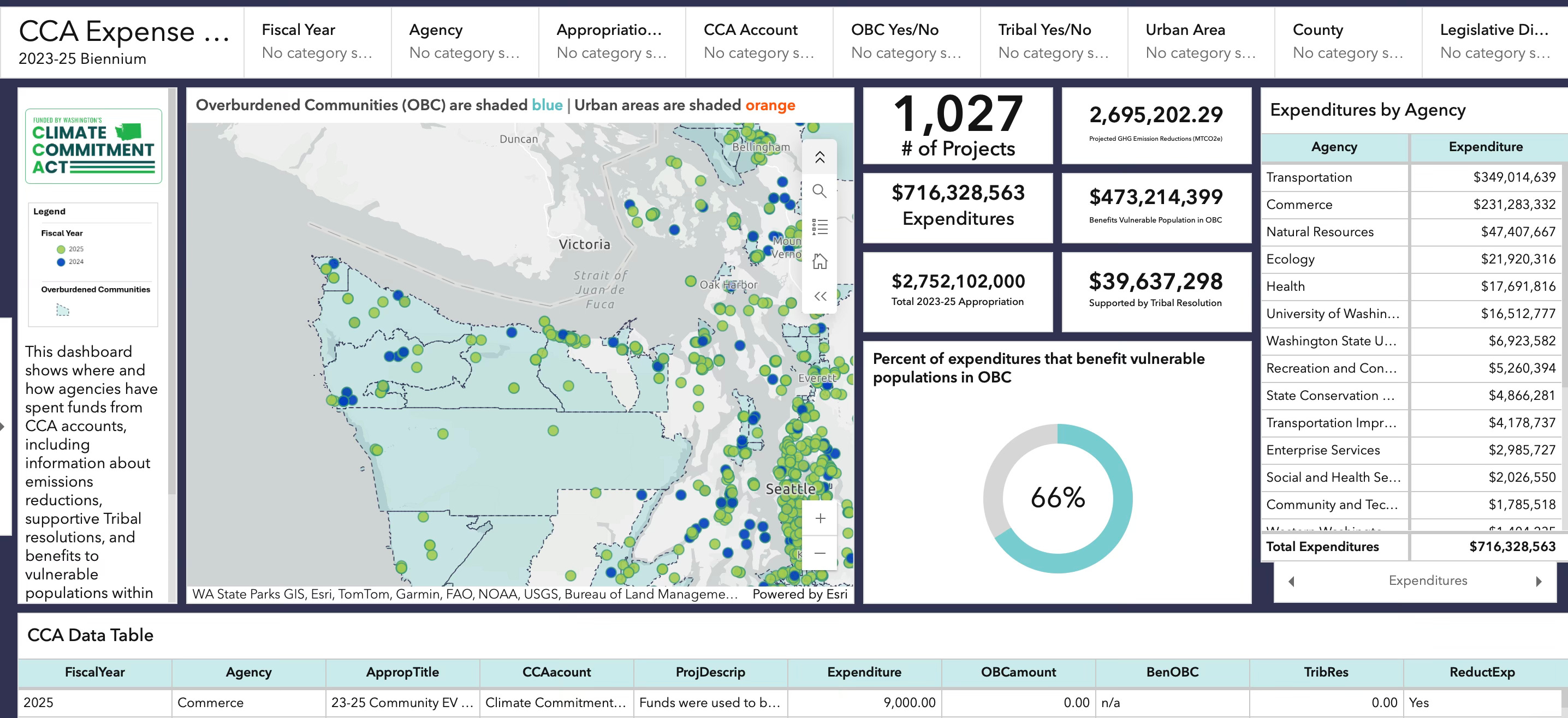Open the Tribal Yes/No filter
This screenshot has height=718, width=1568.
(1053, 41)
